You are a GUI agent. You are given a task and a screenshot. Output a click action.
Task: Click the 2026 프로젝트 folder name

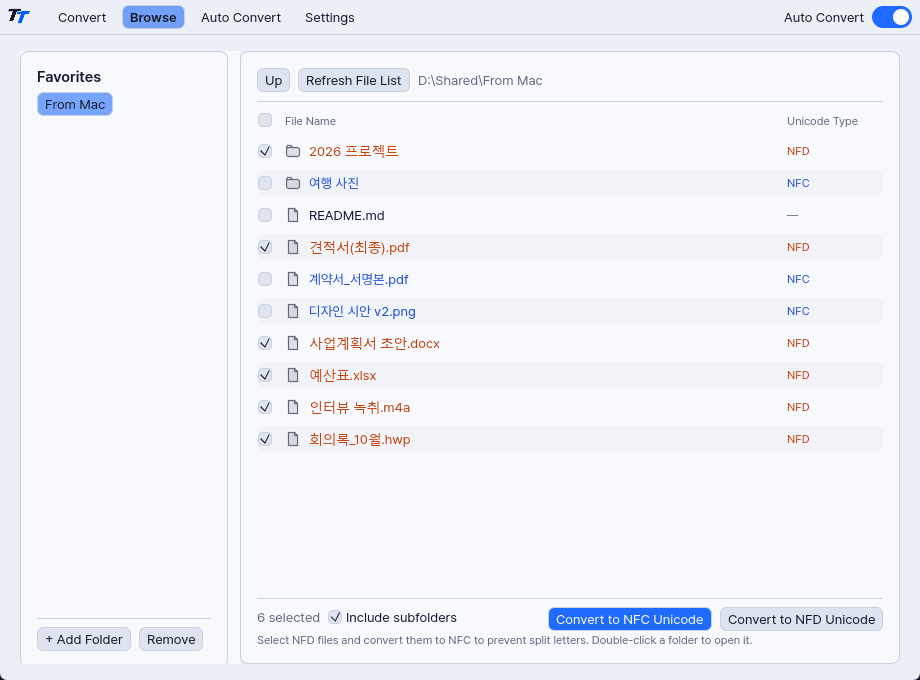point(354,151)
